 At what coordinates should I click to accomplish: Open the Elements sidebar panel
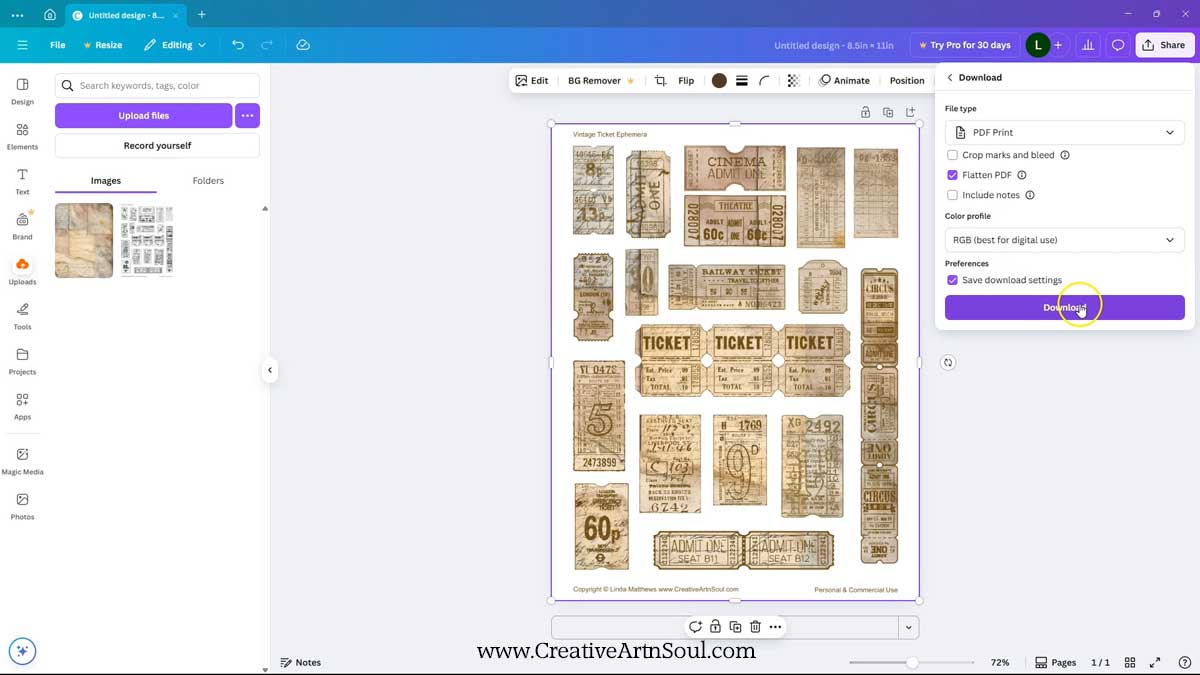pyautogui.click(x=22, y=136)
